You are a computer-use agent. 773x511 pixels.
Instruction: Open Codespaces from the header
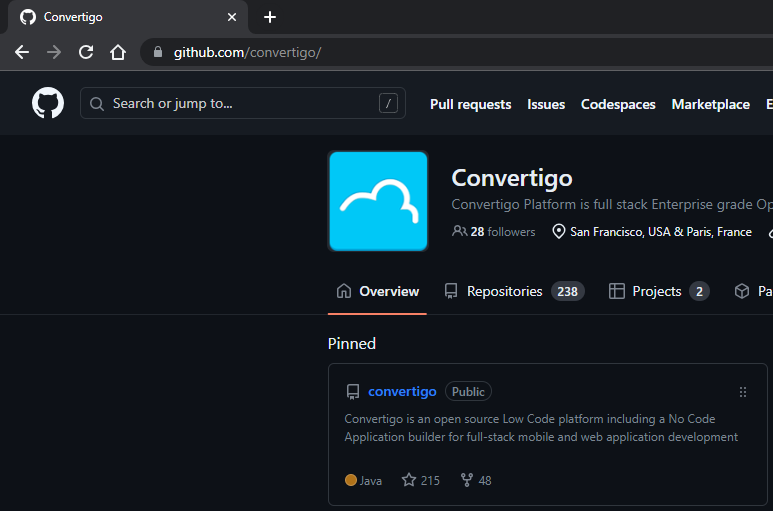click(x=618, y=104)
